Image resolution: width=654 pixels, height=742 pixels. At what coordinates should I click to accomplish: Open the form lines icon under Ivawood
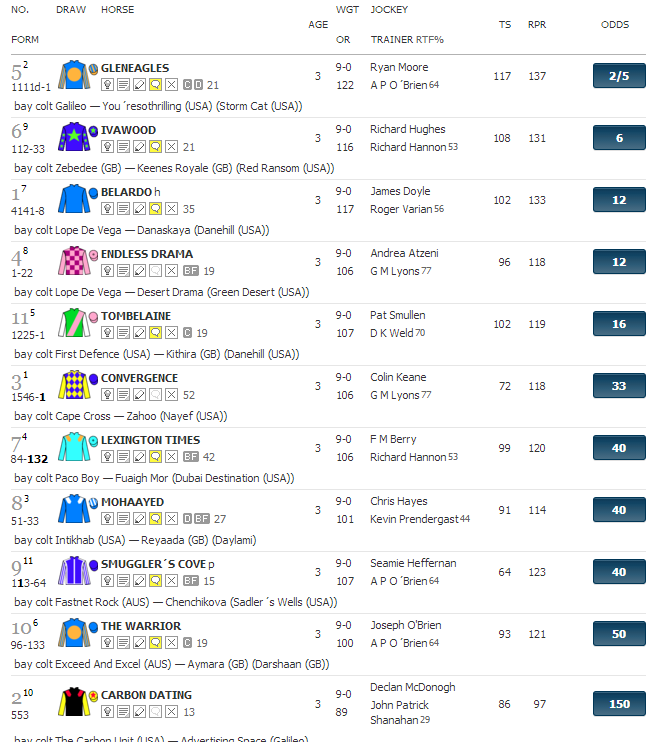(123, 147)
